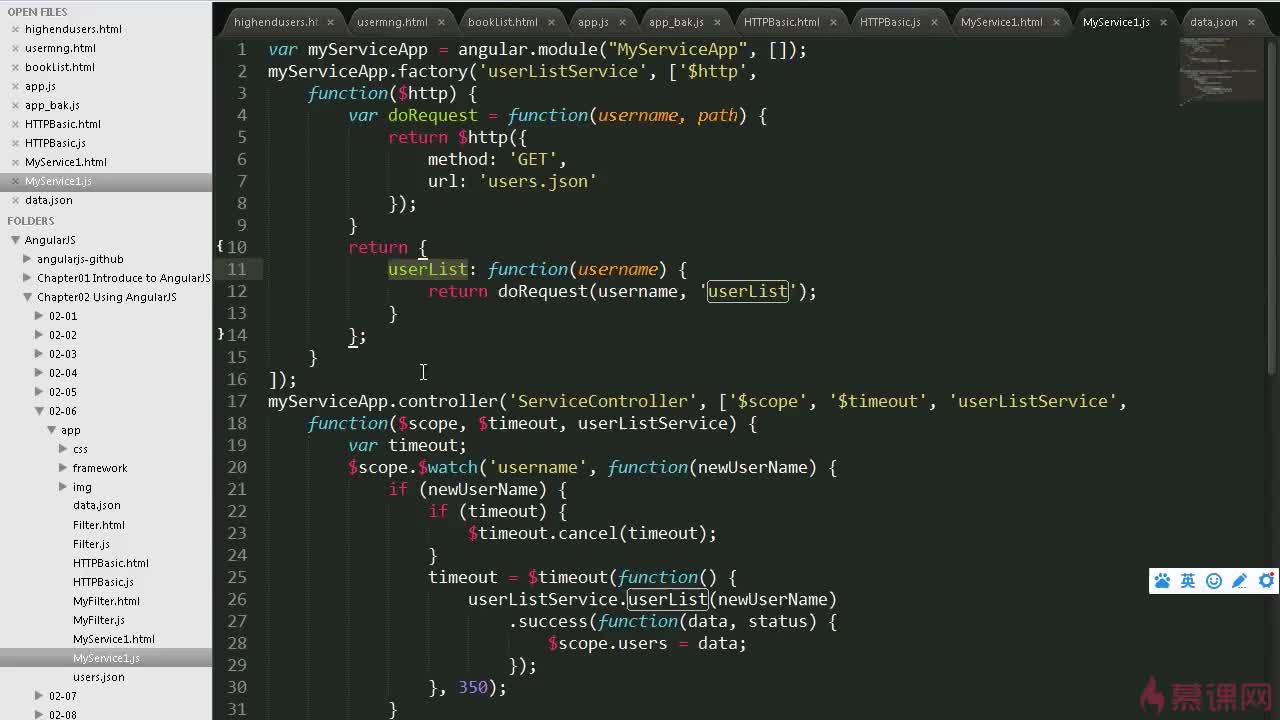The height and width of the screenshot is (720, 1280).
Task: Expand the 02-07 folder
Action: 40,696
